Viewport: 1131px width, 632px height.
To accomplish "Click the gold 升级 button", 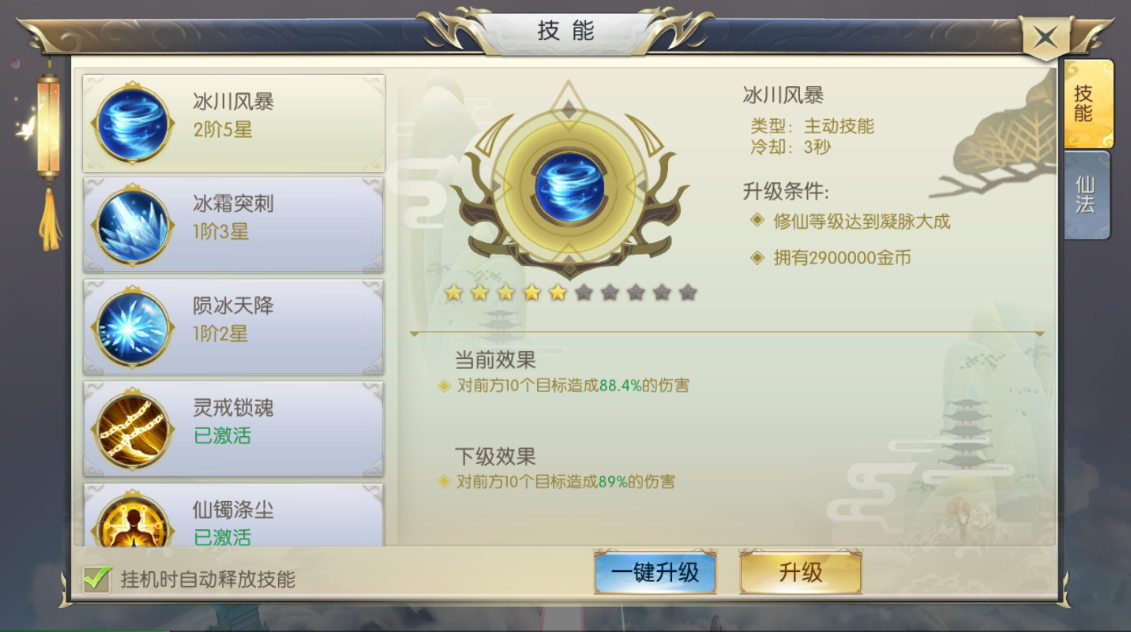I will [801, 573].
